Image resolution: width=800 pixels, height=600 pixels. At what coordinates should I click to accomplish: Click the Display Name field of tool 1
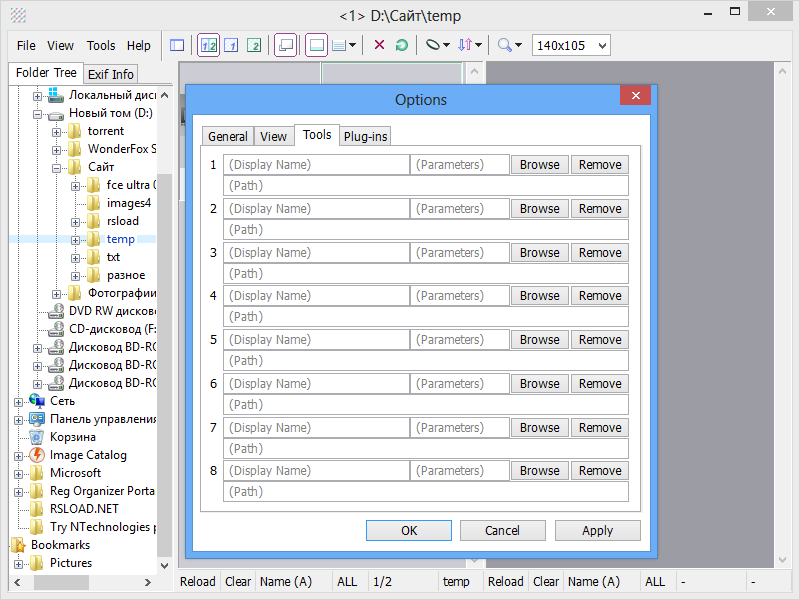(316, 165)
